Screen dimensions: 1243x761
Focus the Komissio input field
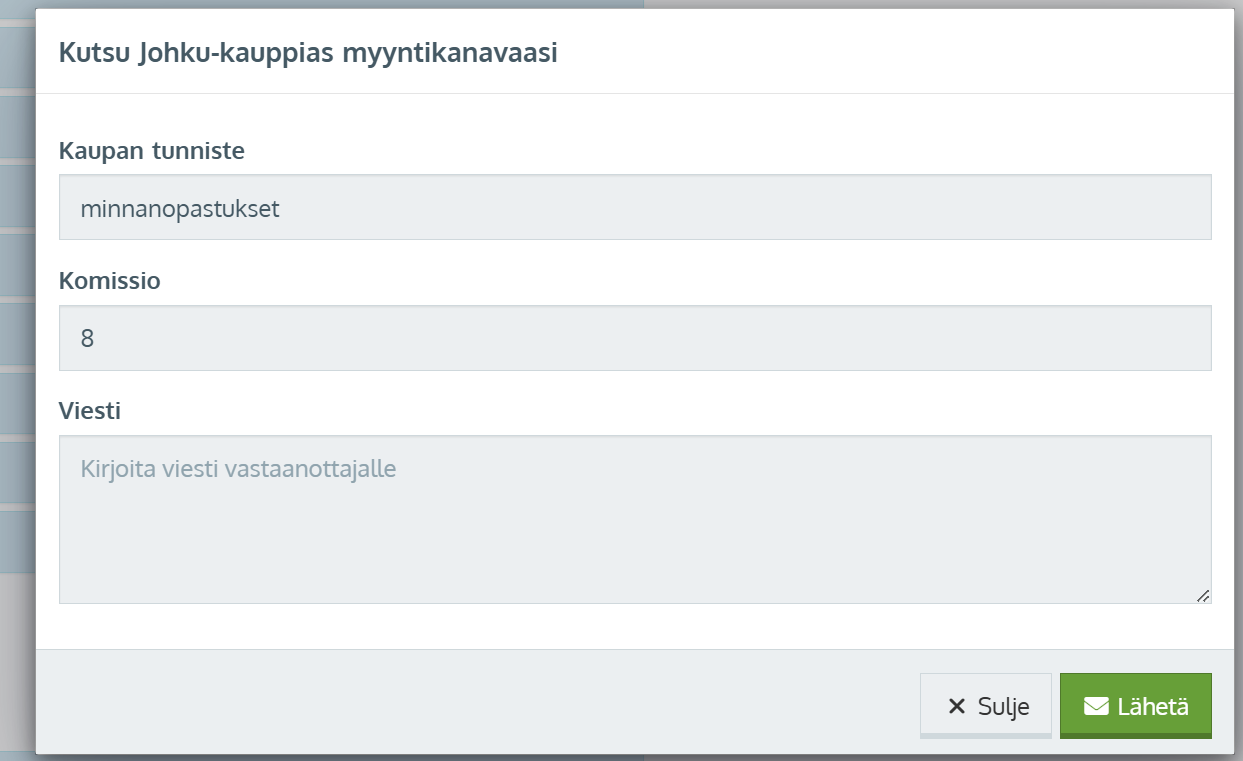coord(635,338)
